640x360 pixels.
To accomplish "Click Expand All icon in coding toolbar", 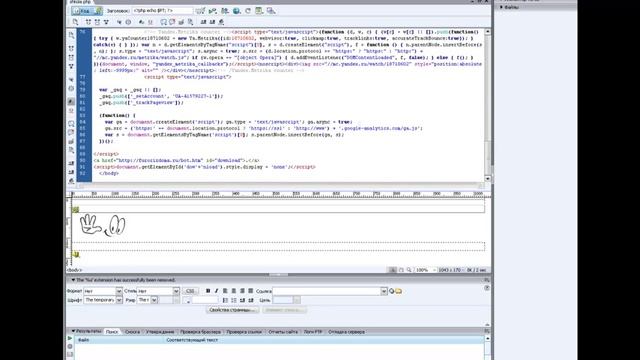I will (71, 66).
